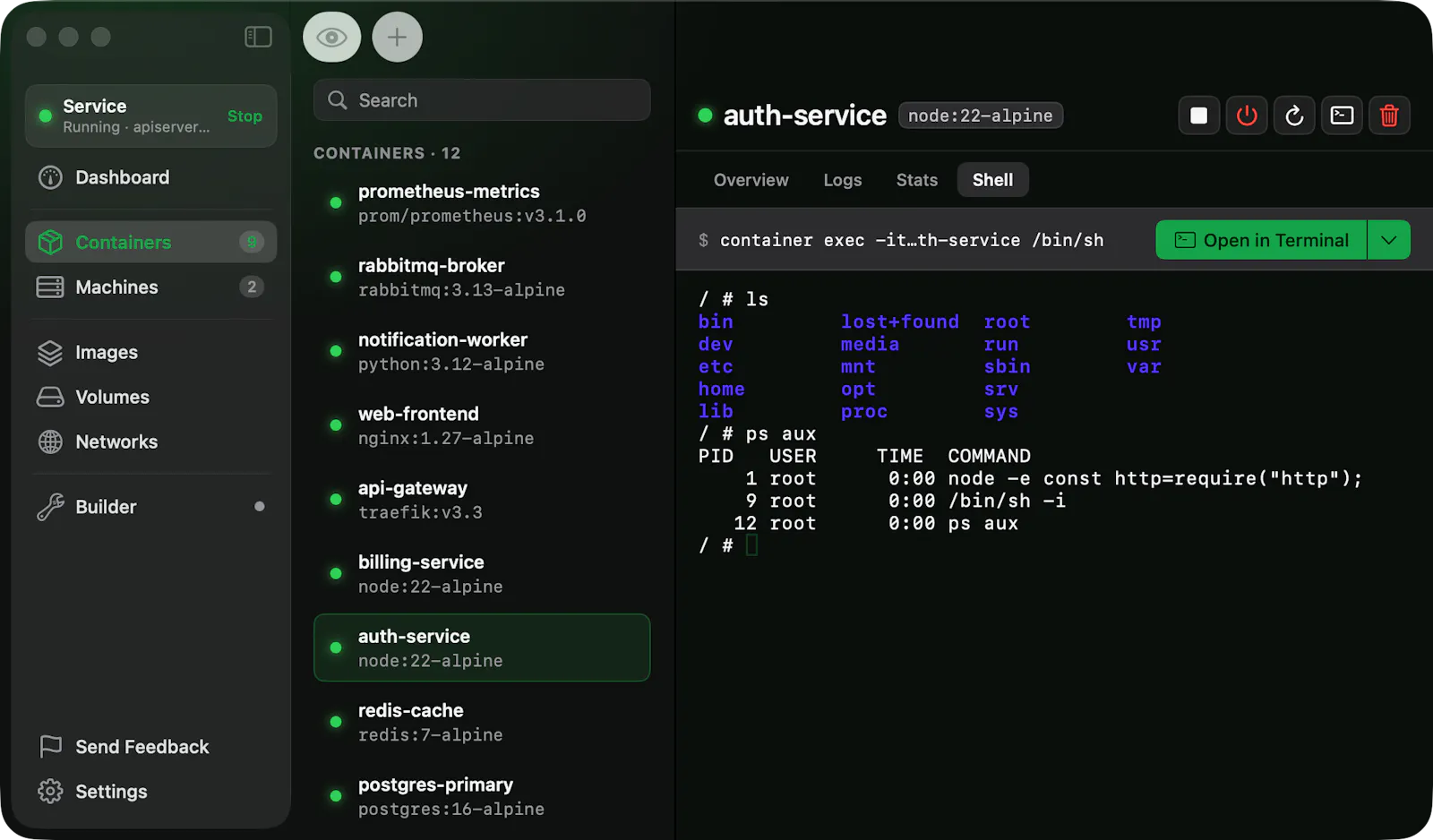The image size is (1433, 840).
Task: Add a new container with plus button
Action: point(397,38)
